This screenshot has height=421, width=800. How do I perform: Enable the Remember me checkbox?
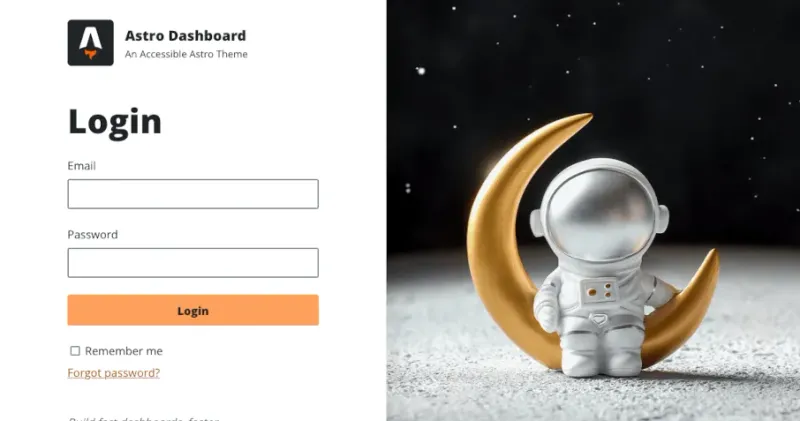pyautogui.click(x=75, y=351)
